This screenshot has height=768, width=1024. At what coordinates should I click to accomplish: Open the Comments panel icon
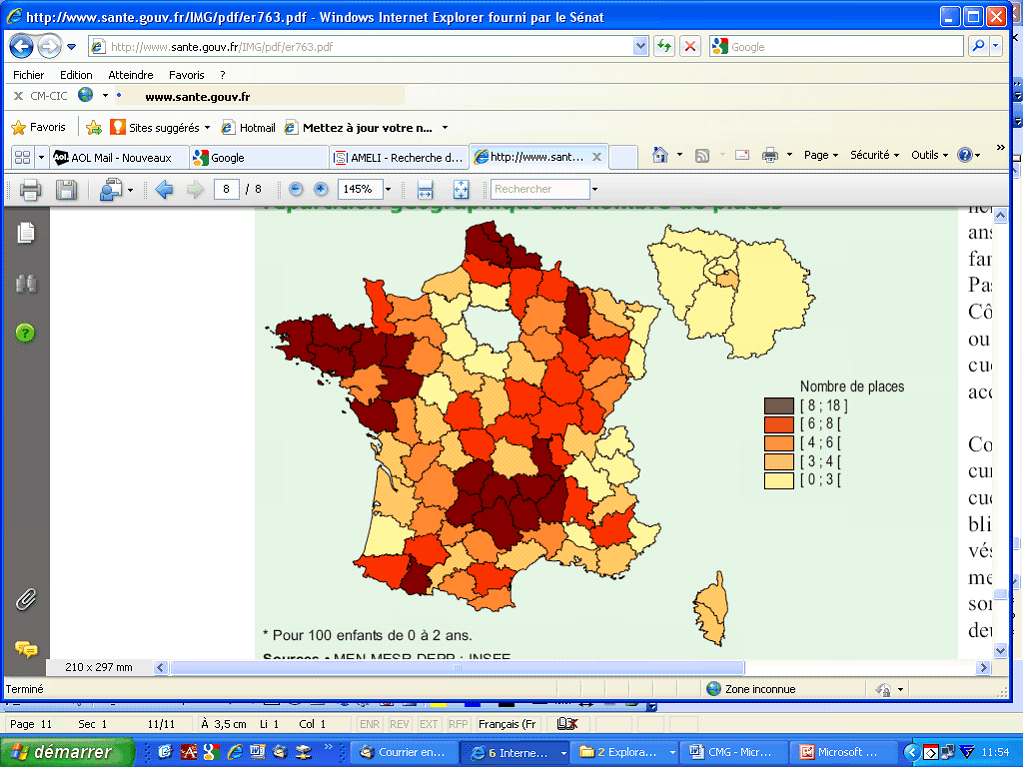(26, 649)
